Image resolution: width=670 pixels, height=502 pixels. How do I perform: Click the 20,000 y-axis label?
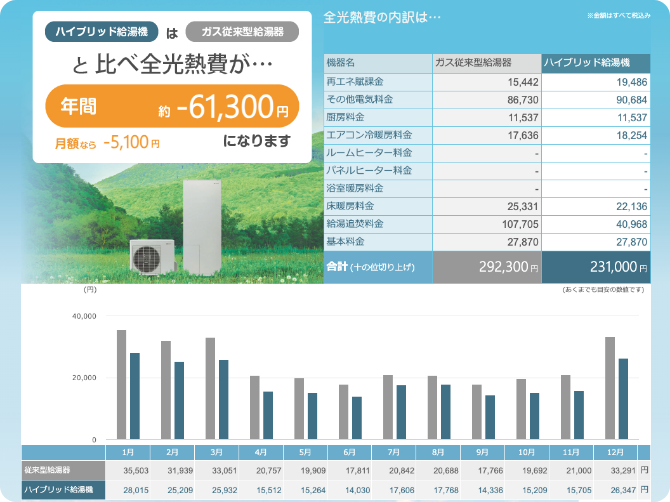[84, 378]
